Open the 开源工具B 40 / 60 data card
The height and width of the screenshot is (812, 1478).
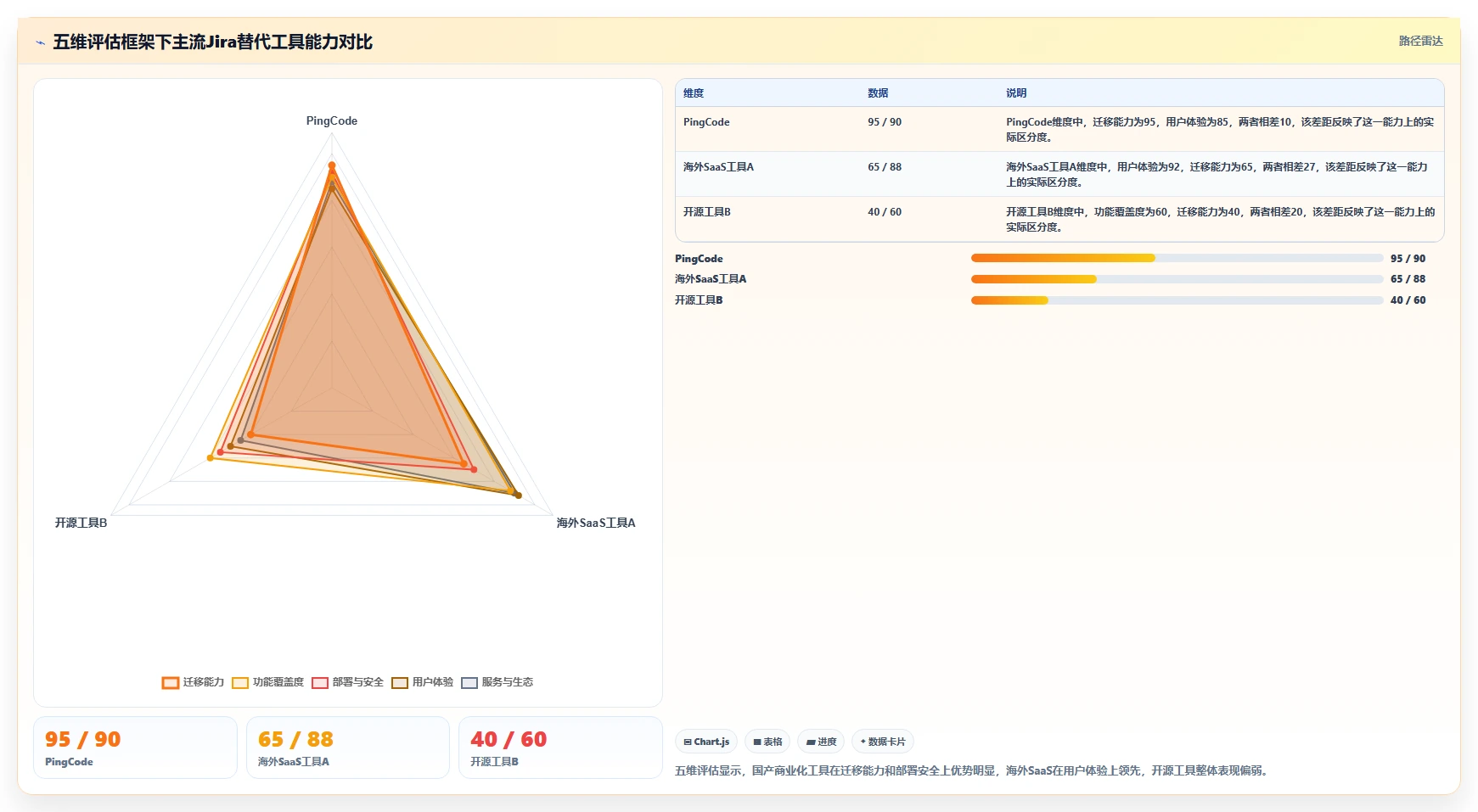(560, 748)
